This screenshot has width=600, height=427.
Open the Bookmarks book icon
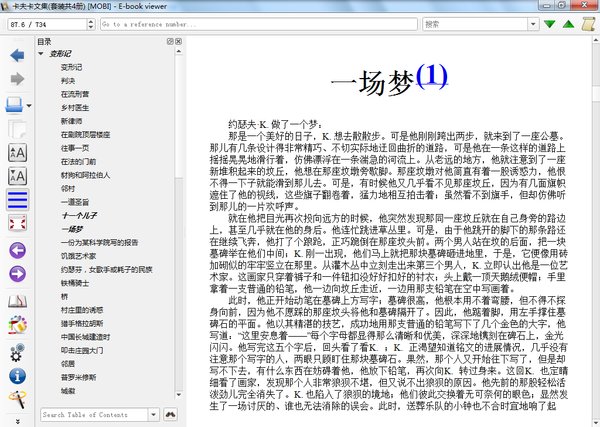(17, 302)
